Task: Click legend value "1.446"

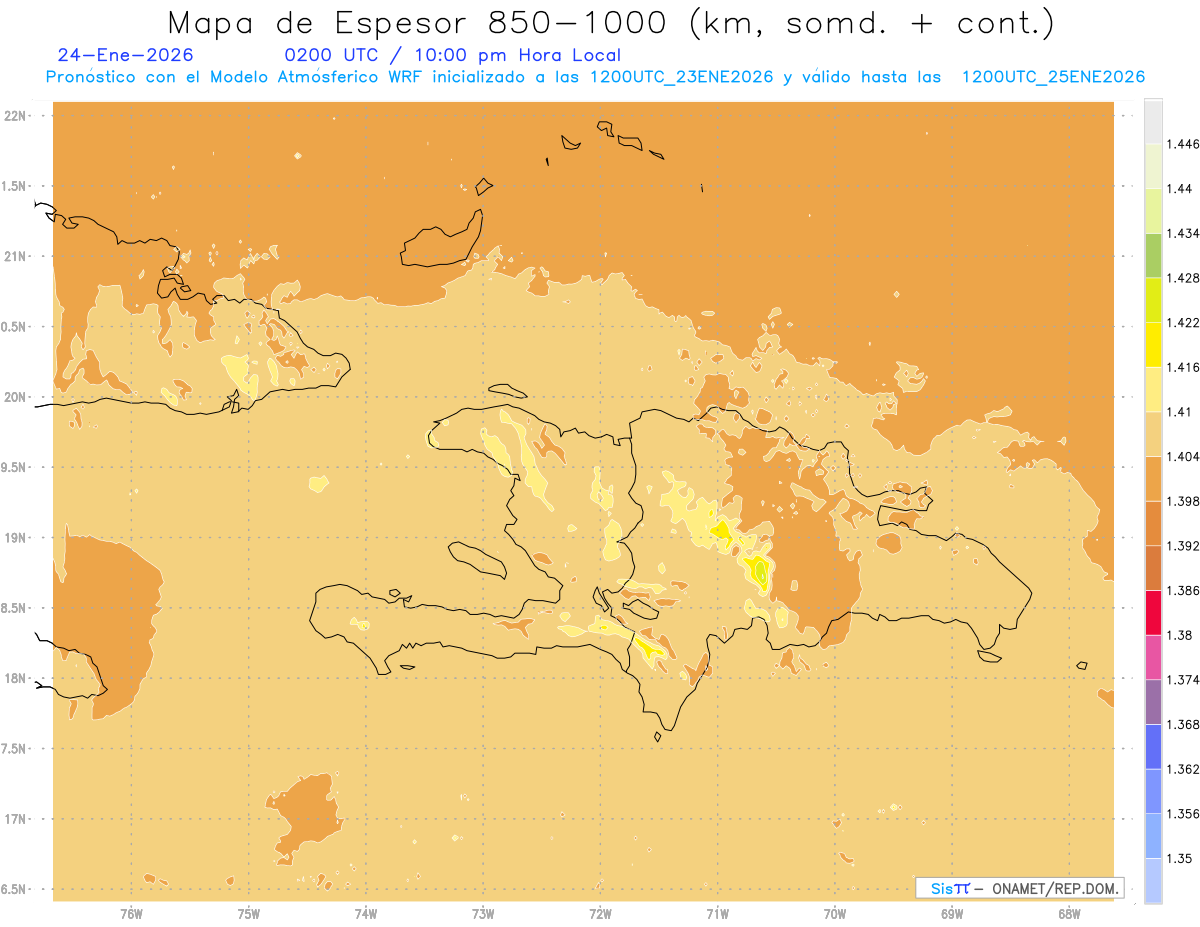Action: pyautogui.click(x=1183, y=144)
